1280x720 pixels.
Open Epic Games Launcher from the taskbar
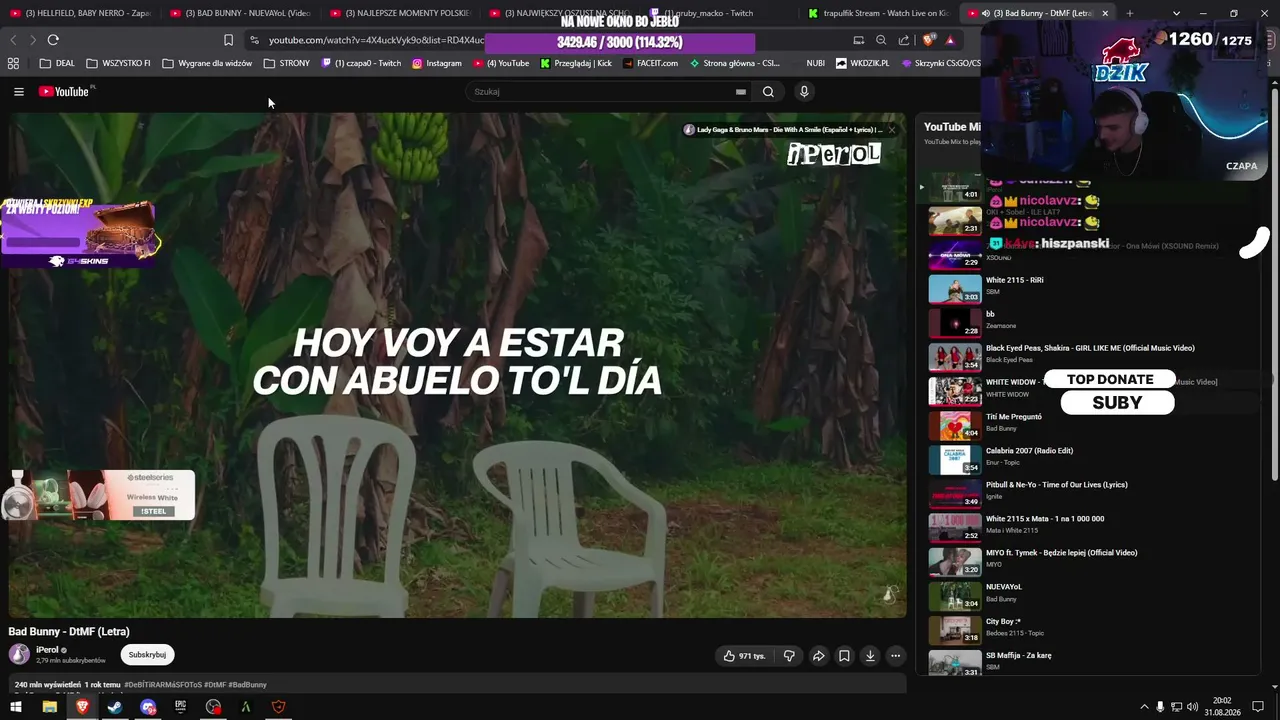pos(181,707)
